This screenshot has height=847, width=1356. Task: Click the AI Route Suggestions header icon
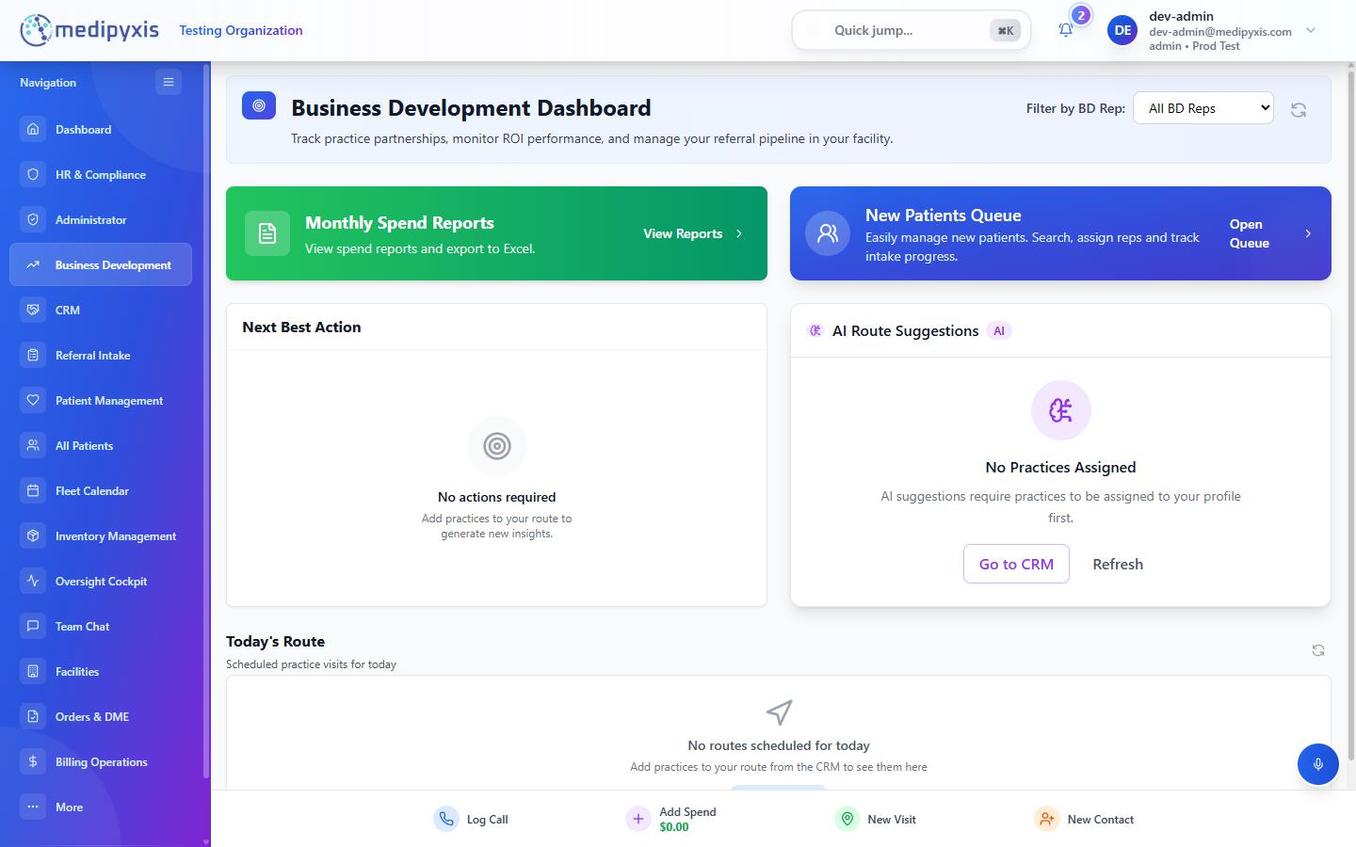click(815, 331)
